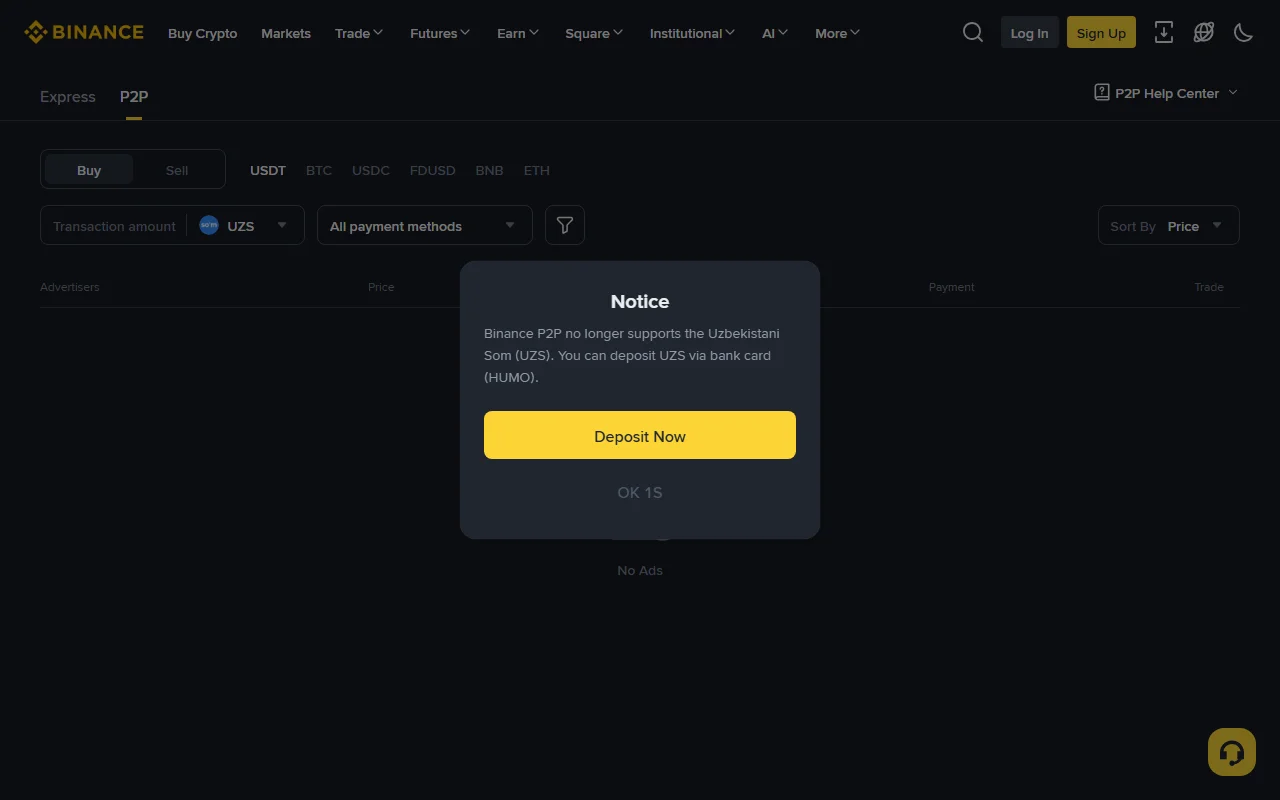Click the P2P Help Center book icon
The image size is (1280, 800).
pos(1102,93)
